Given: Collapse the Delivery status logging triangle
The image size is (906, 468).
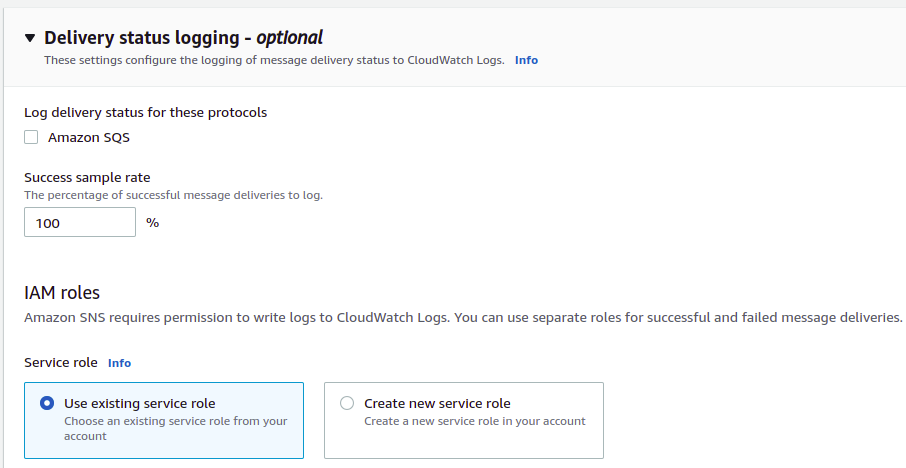Looking at the screenshot, I should pos(30,39).
